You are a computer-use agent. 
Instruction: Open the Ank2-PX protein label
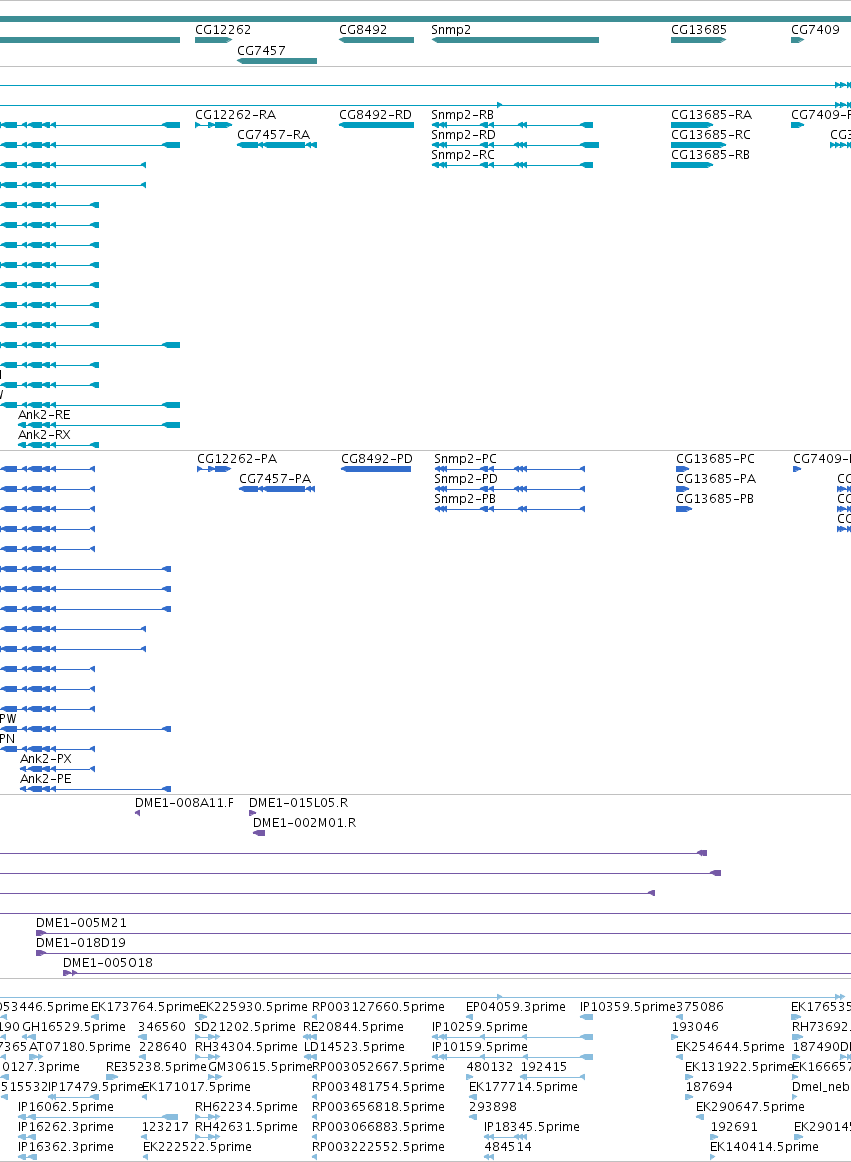[x=46, y=760]
